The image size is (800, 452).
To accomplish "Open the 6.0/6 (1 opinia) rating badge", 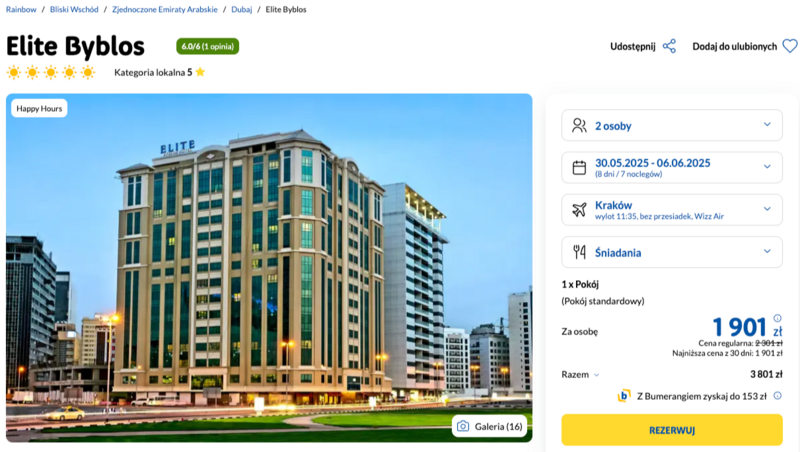I will (208, 46).
